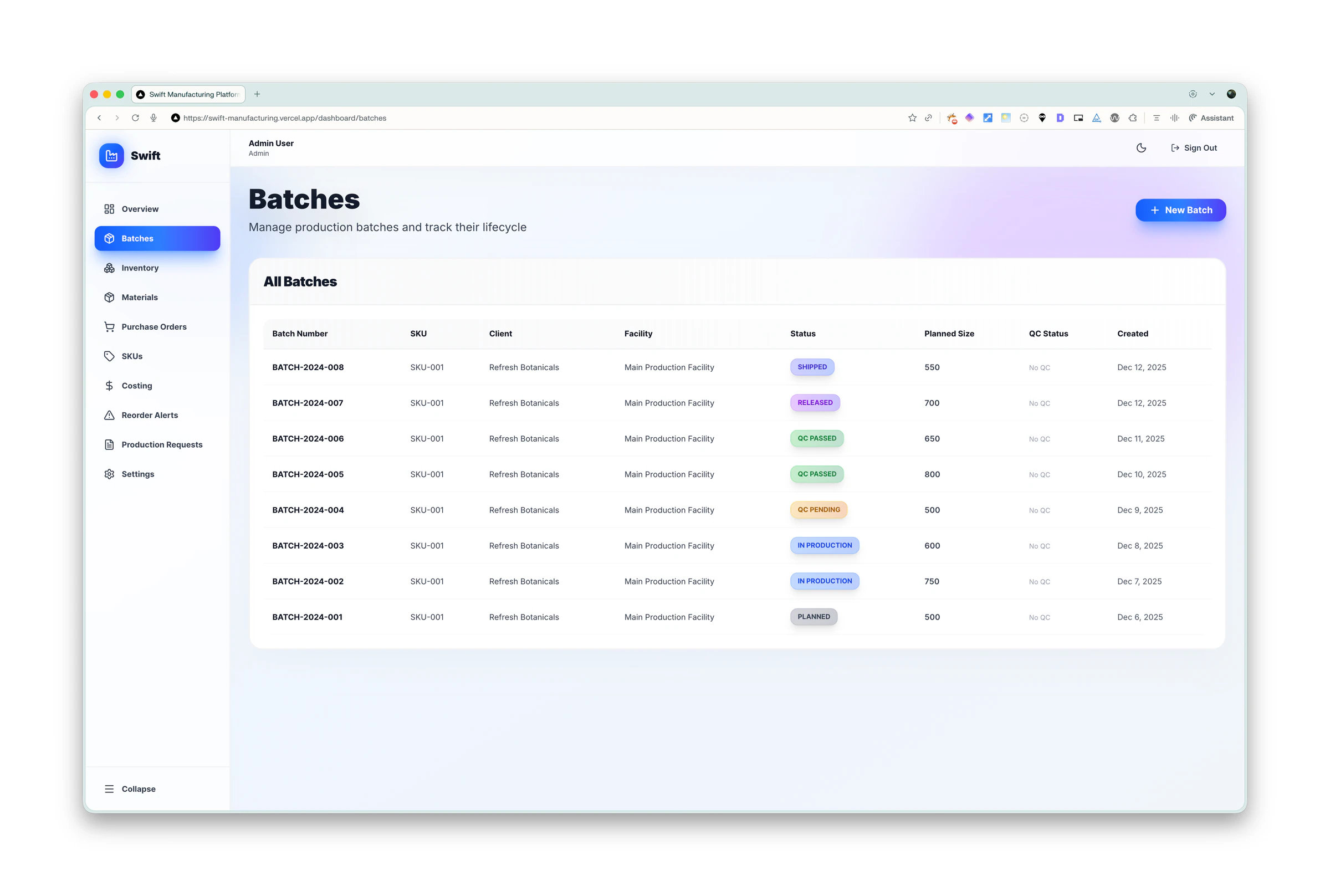Viewport: 1330px width, 896px height.
Task: Open the browser Assistant
Action: (1211, 117)
